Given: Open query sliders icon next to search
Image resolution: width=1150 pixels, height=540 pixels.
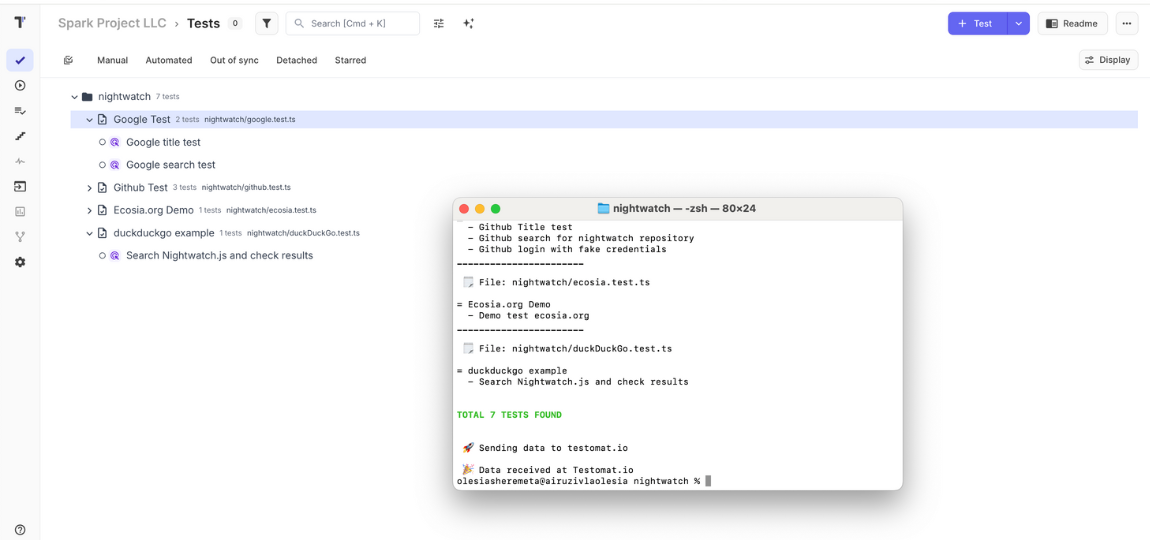Looking at the screenshot, I should (439, 23).
